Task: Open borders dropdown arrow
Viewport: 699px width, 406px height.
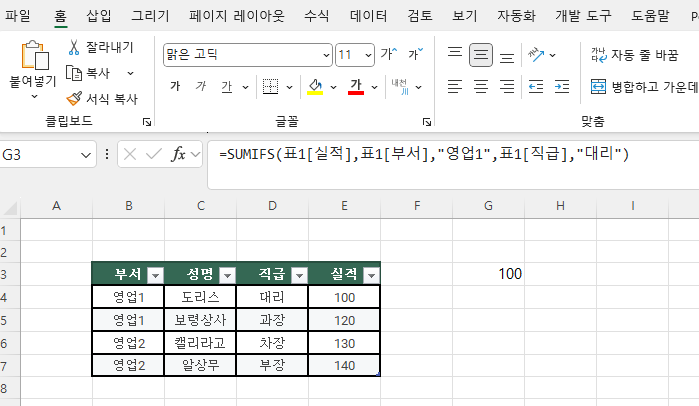Action: click(x=289, y=87)
